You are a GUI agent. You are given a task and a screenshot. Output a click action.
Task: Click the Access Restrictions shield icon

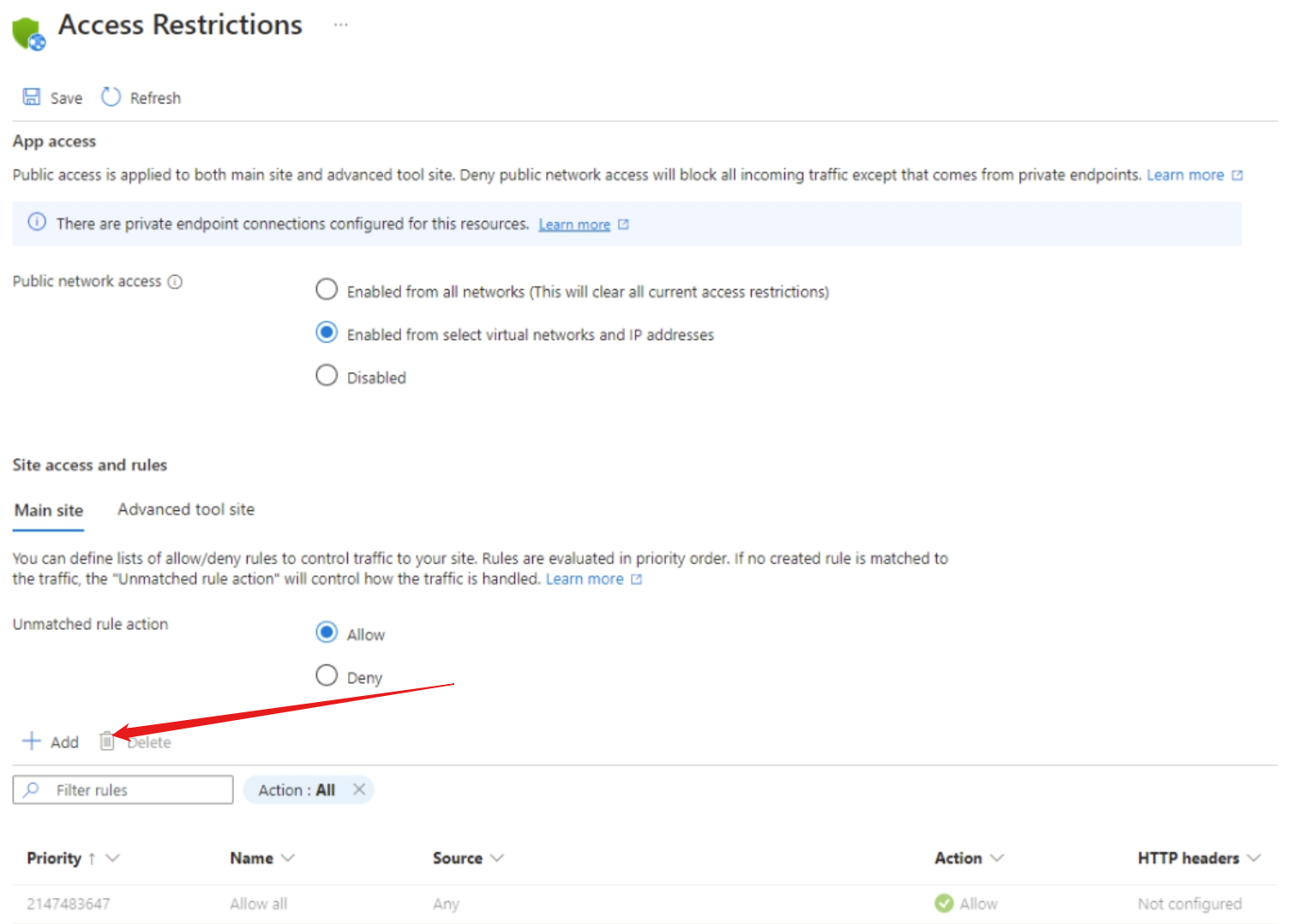[28, 33]
